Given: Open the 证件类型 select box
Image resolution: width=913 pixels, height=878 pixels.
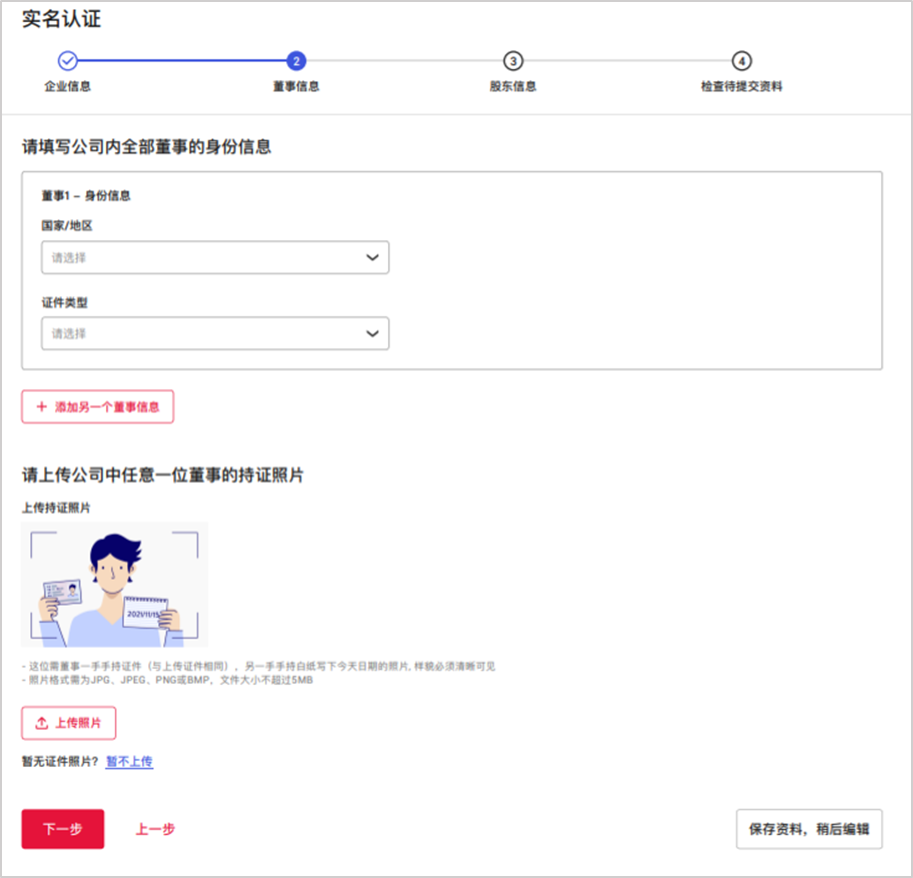Looking at the screenshot, I should coord(215,334).
